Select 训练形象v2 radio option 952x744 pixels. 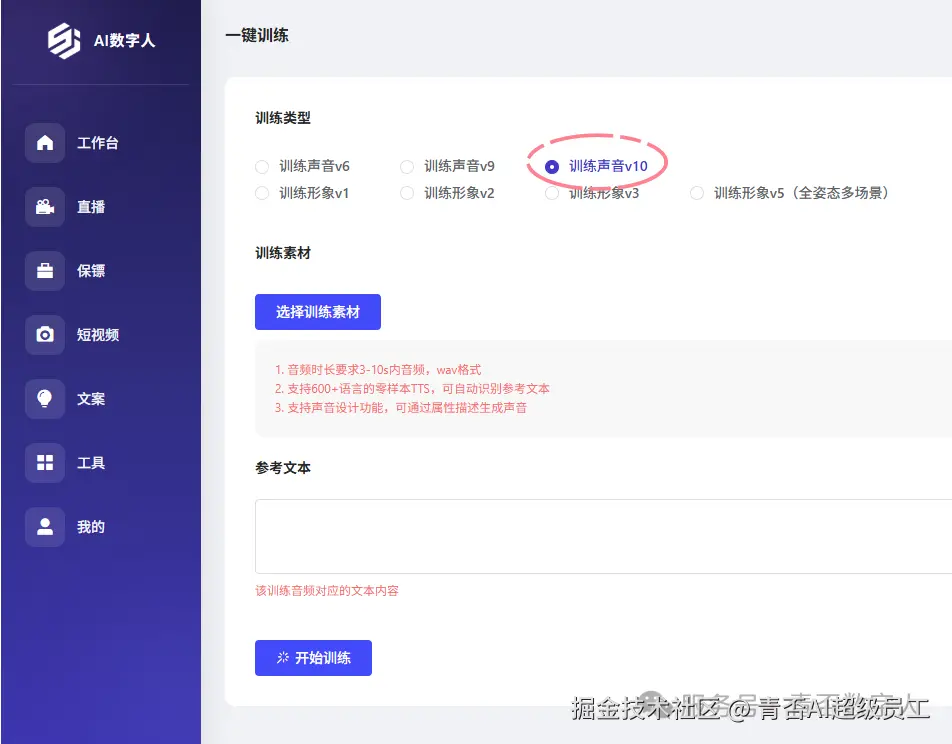407,193
